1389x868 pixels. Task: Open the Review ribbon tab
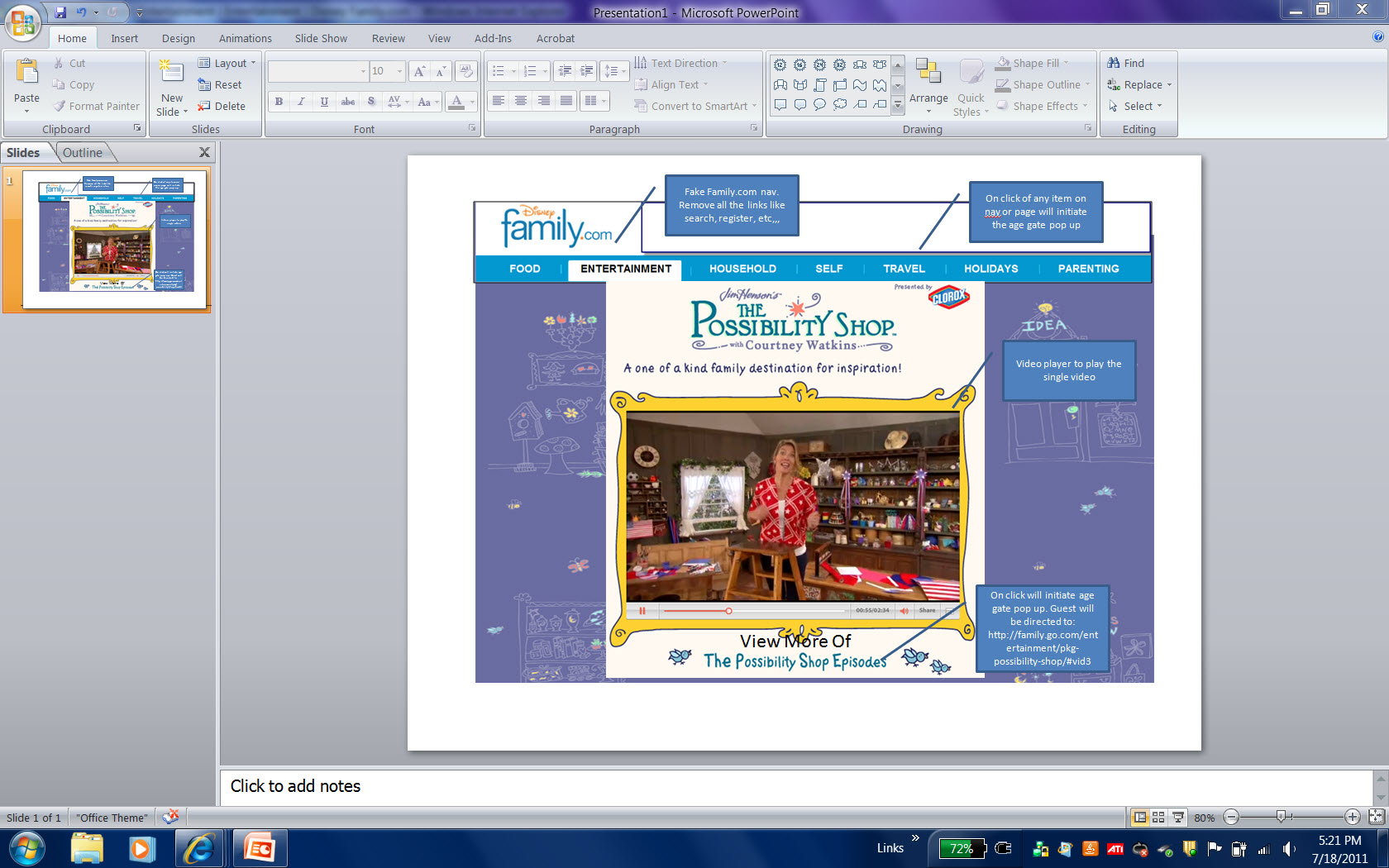pyautogui.click(x=389, y=38)
